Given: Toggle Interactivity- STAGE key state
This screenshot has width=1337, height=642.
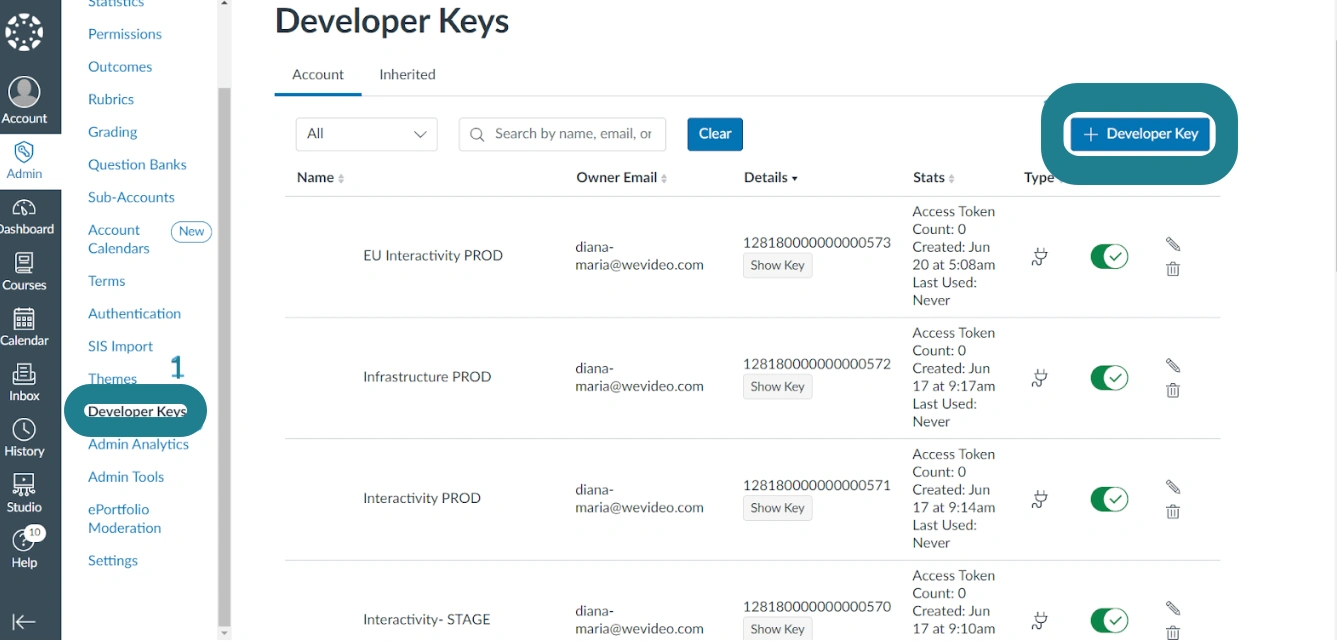Looking at the screenshot, I should tap(1109, 620).
